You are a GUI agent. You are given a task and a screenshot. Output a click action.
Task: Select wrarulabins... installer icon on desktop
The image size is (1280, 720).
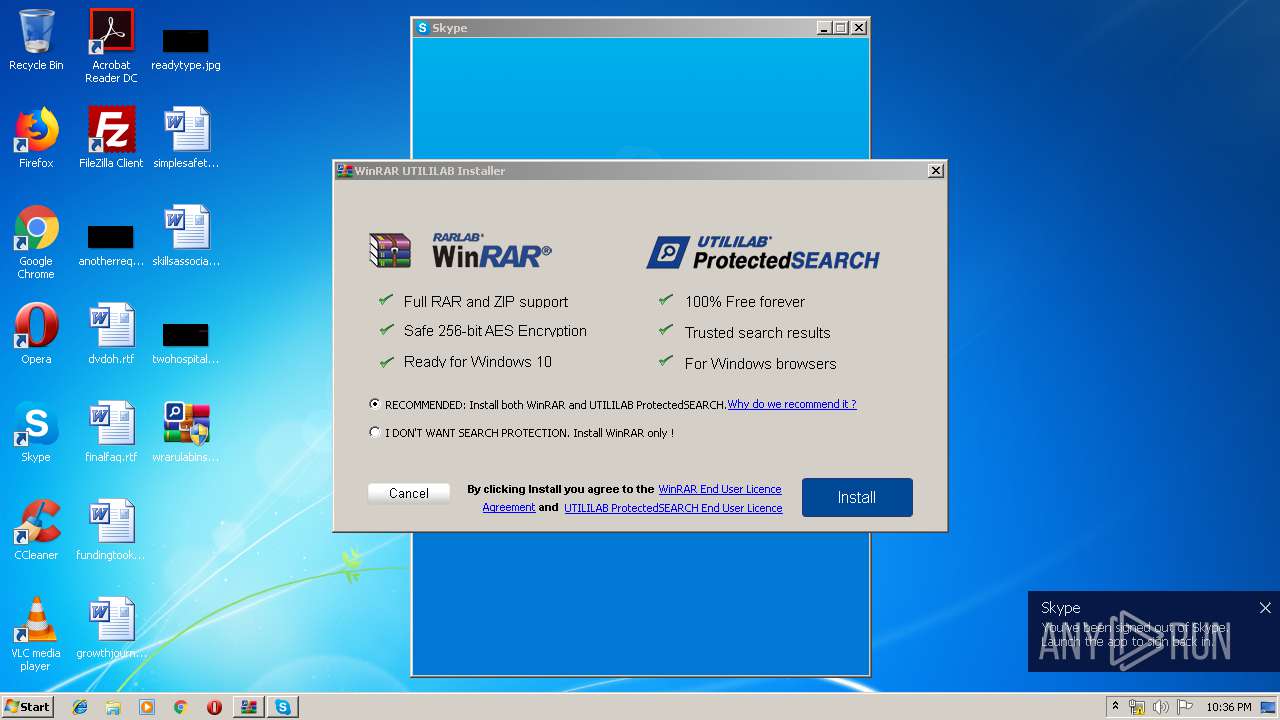[x=186, y=432]
